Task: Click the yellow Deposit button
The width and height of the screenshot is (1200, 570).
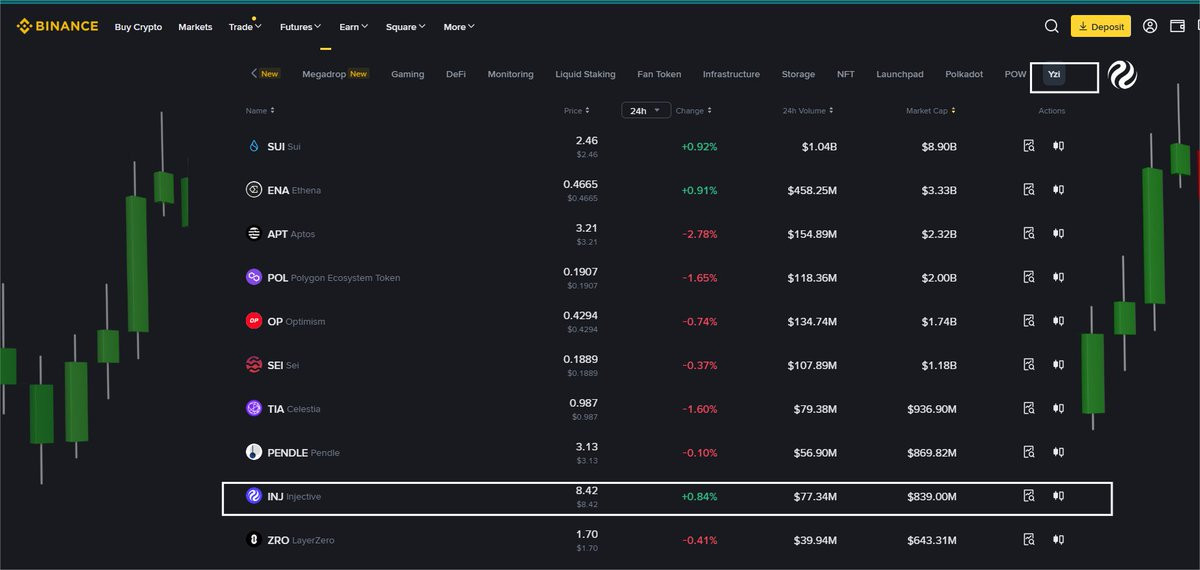Action: click(1100, 27)
